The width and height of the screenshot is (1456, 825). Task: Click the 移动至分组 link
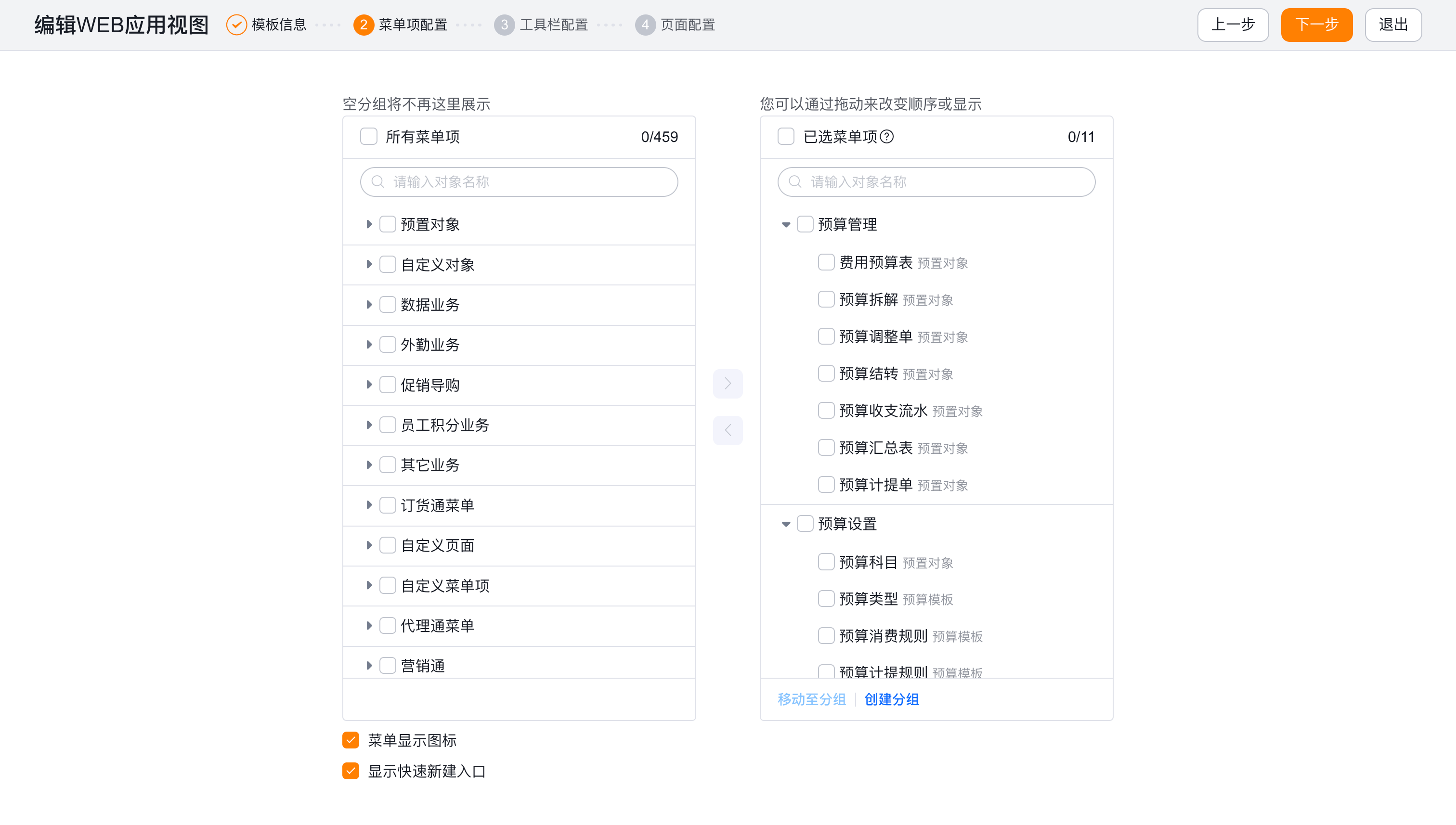coord(812,700)
